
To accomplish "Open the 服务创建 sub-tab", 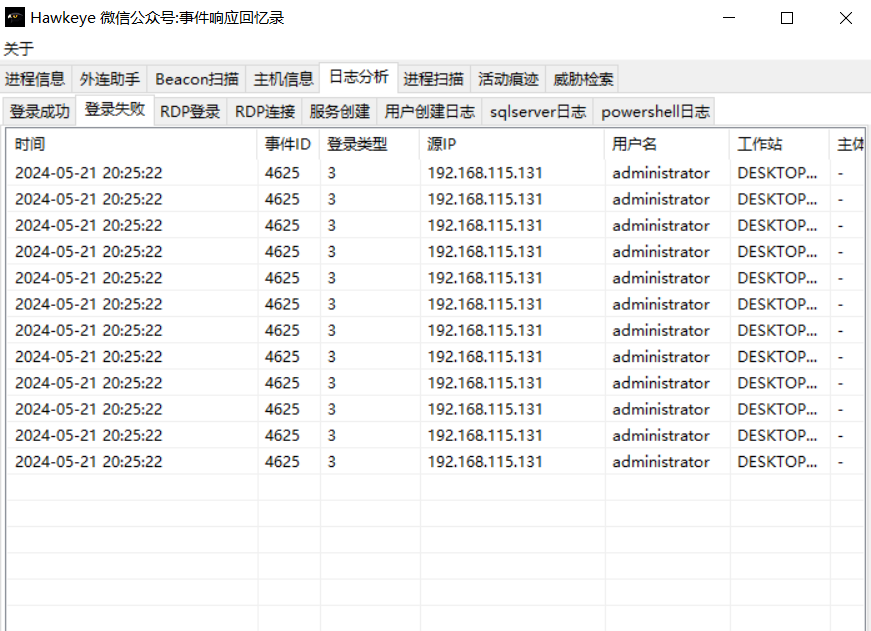I will [x=339, y=112].
